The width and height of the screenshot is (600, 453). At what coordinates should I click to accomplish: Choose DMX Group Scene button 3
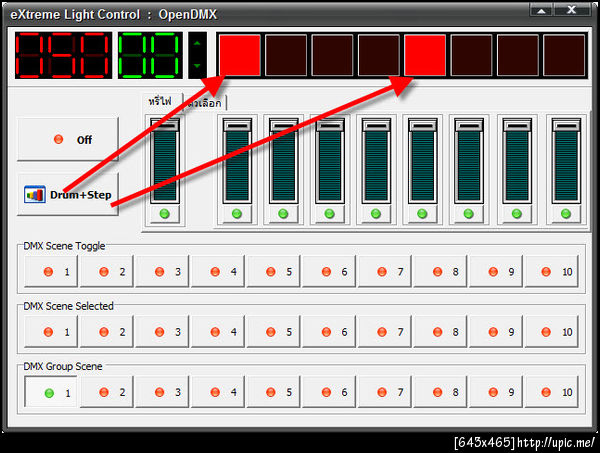162,392
